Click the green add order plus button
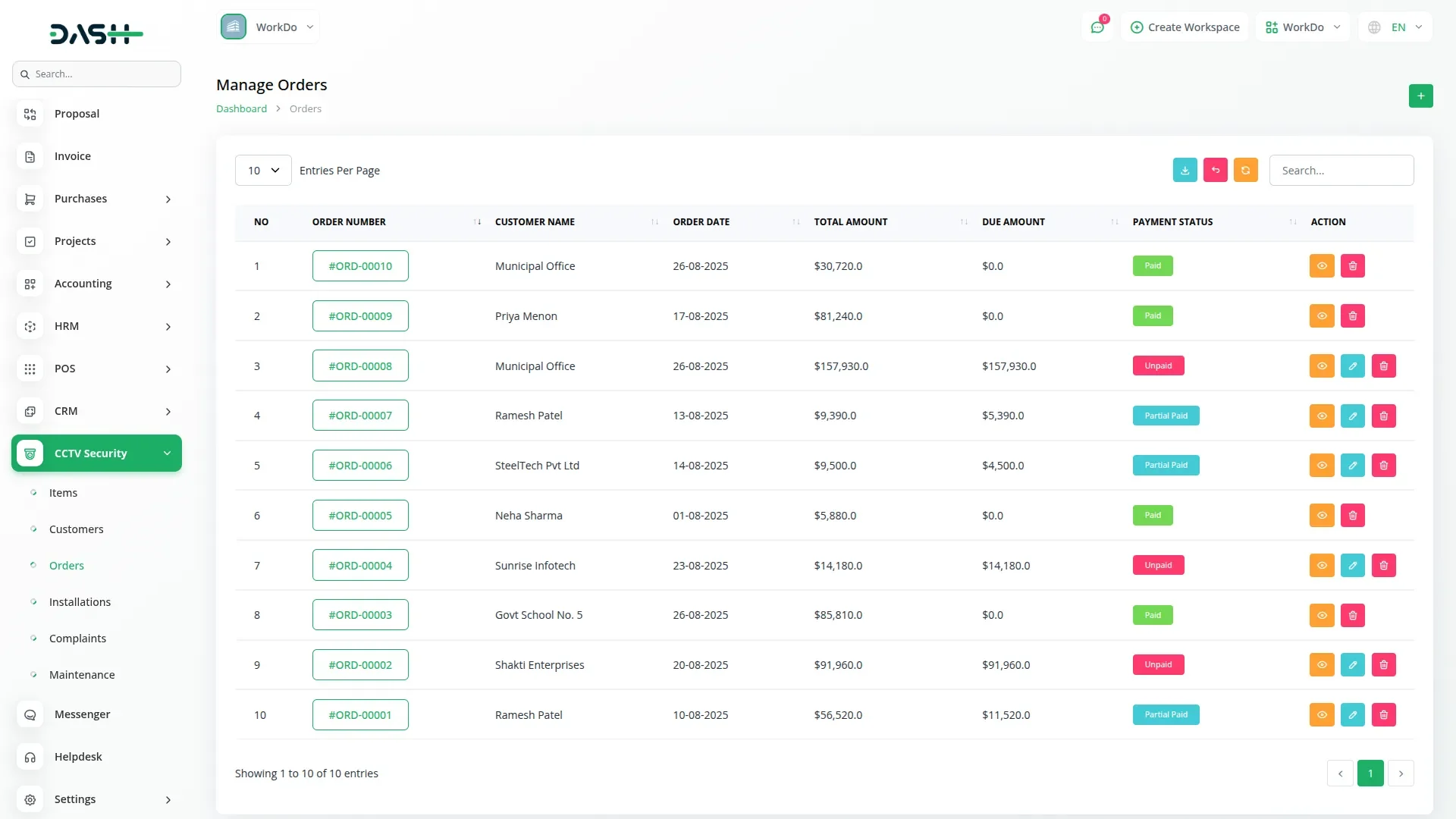The image size is (1456, 819). pyautogui.click(x=1420, y=96)
